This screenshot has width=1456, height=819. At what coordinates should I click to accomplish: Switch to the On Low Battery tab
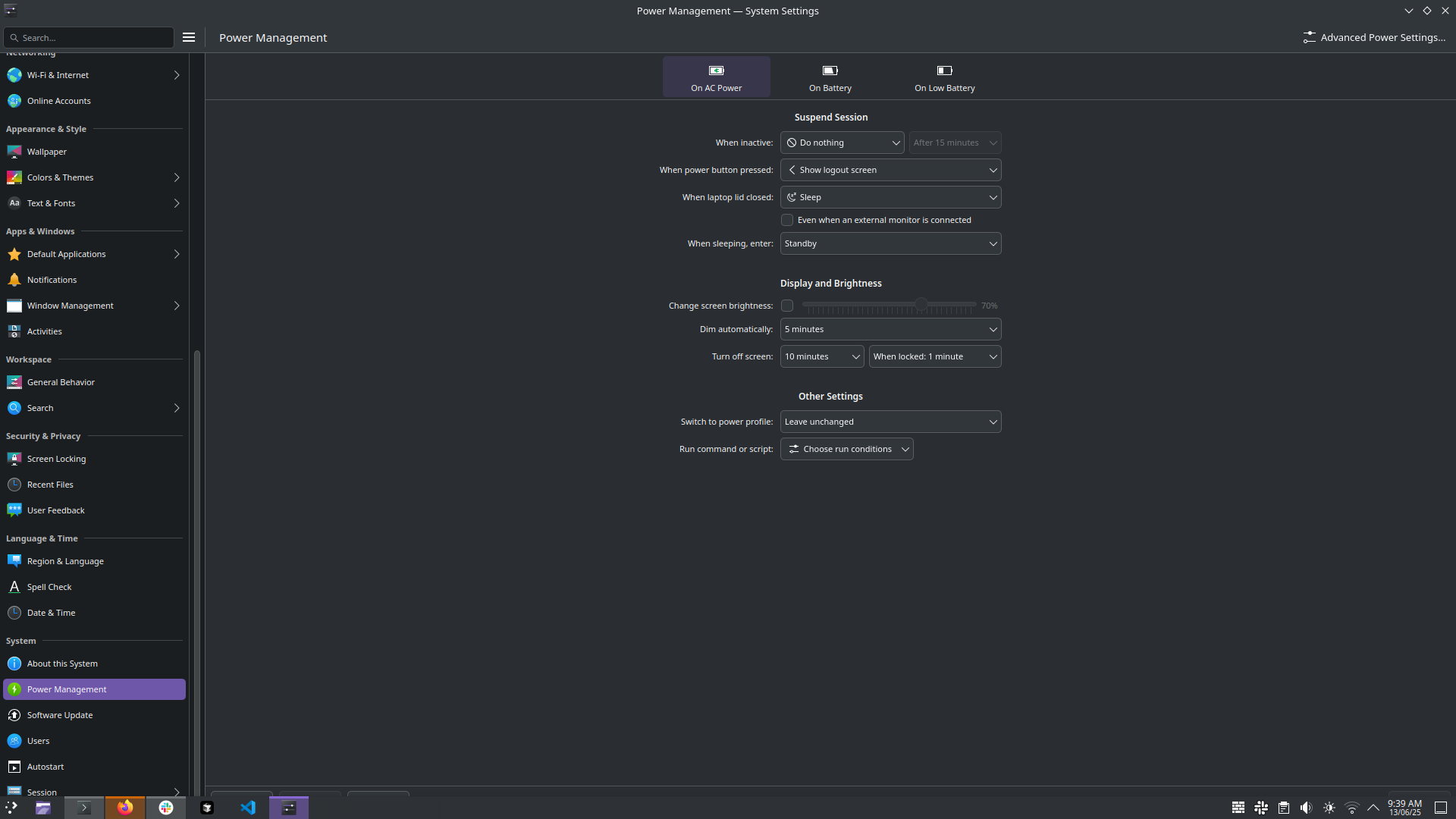pyautogui.click(x=944, y=77)
